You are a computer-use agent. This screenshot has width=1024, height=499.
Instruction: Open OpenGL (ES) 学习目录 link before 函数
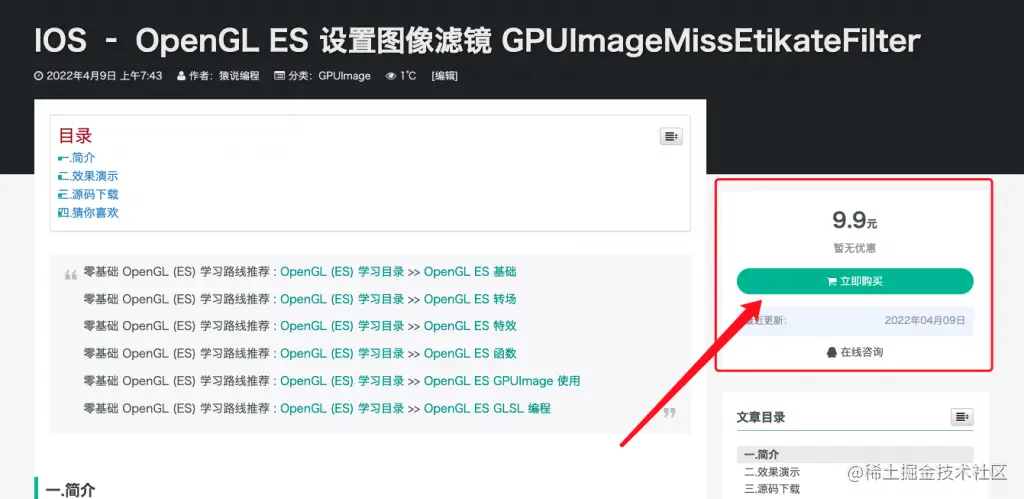click(342, 353)
